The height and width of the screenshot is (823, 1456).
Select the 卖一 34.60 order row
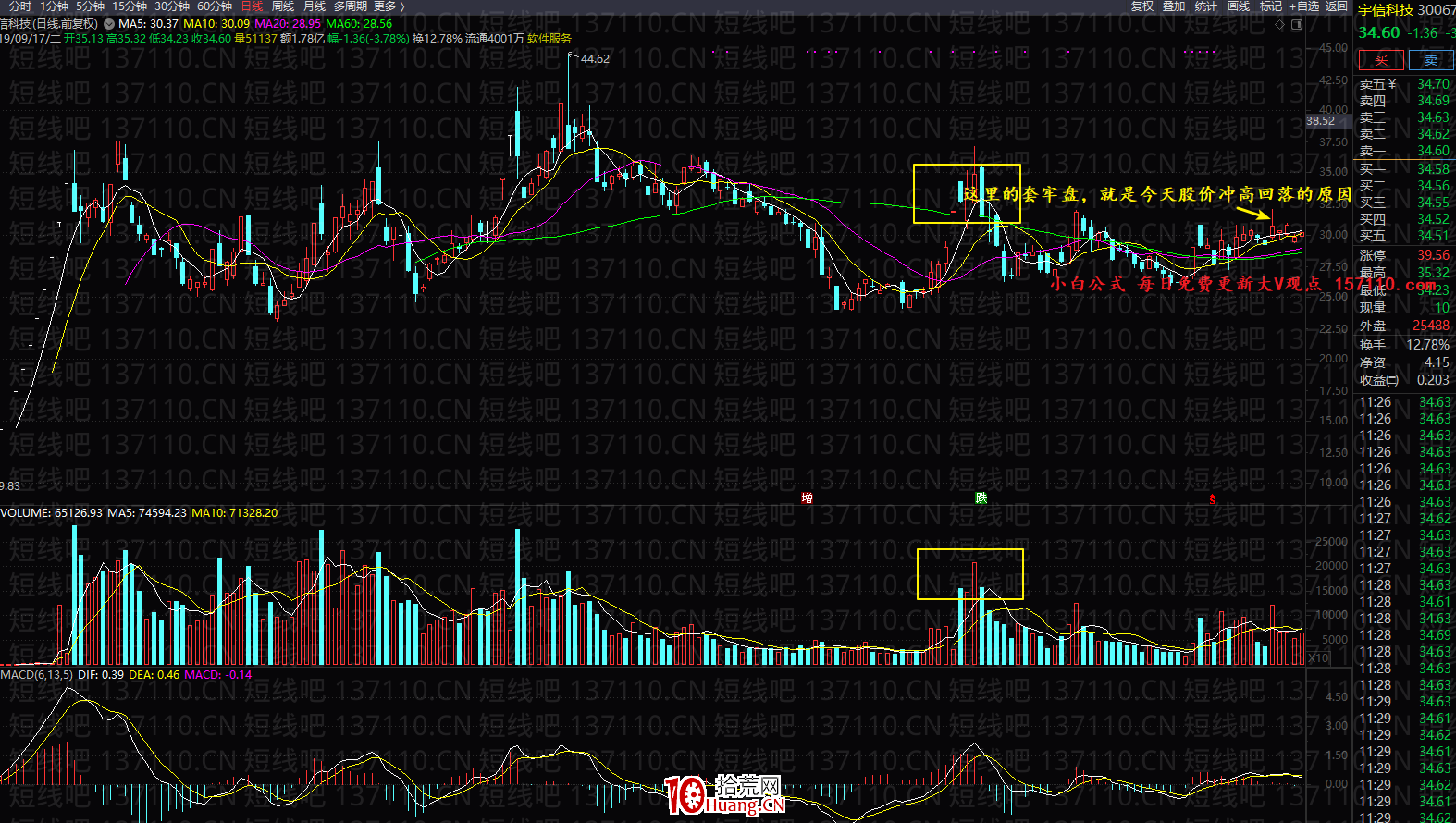pos(1404,151)
